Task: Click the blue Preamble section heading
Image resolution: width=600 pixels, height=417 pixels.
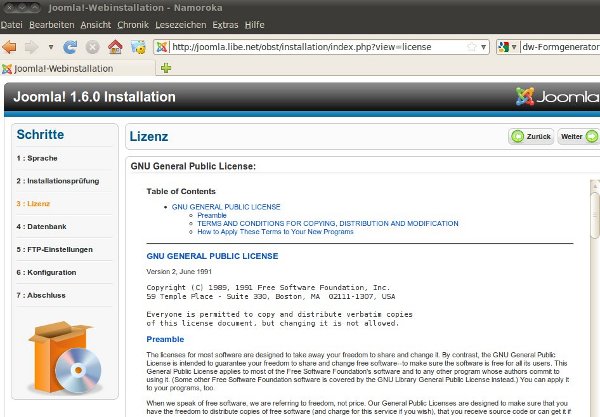Action: (x=165, y=339)
